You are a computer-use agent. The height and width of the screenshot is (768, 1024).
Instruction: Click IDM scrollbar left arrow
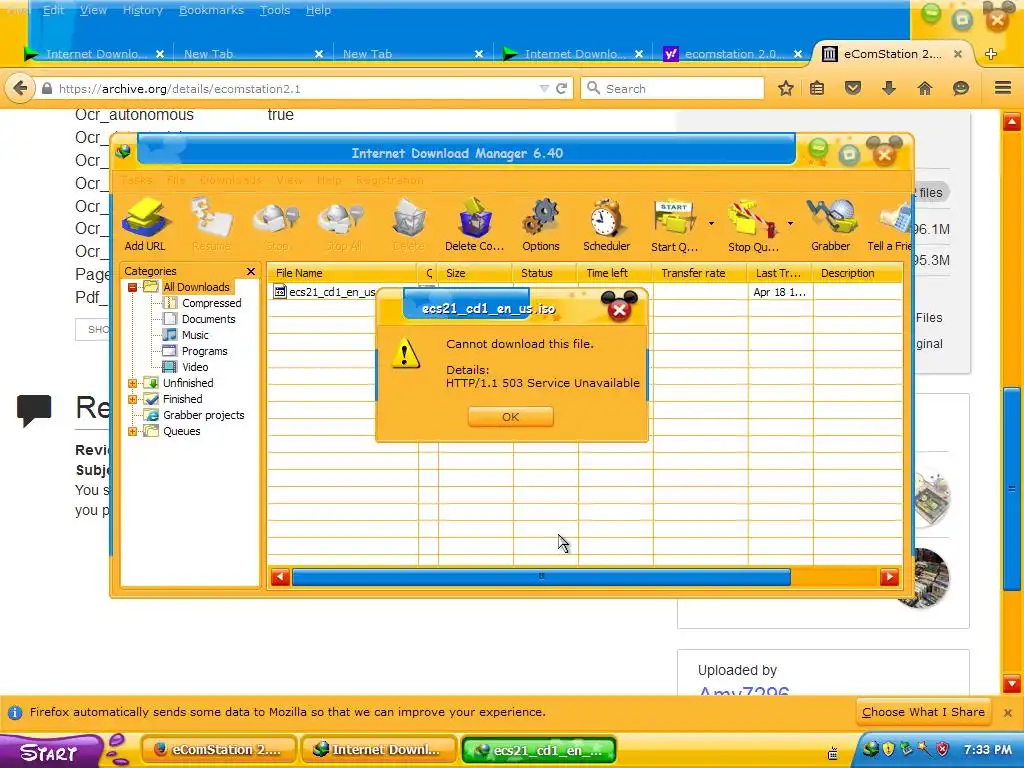280,577
